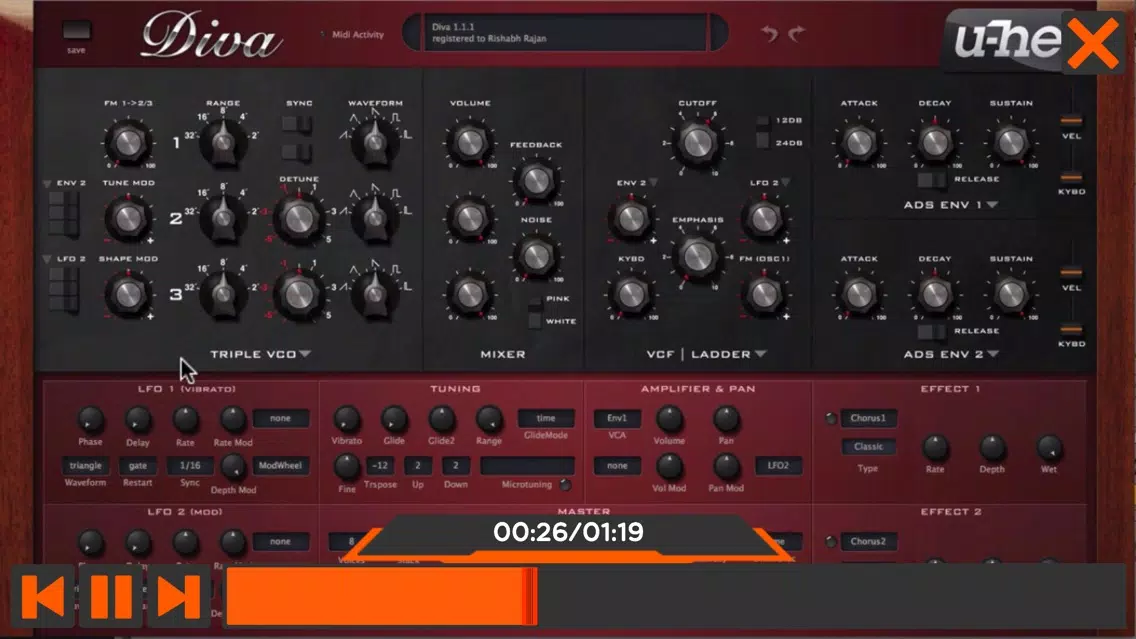This screenshot has width=1136, height=639.
Task: Skip to next track button
Action: tap(178, 596)
